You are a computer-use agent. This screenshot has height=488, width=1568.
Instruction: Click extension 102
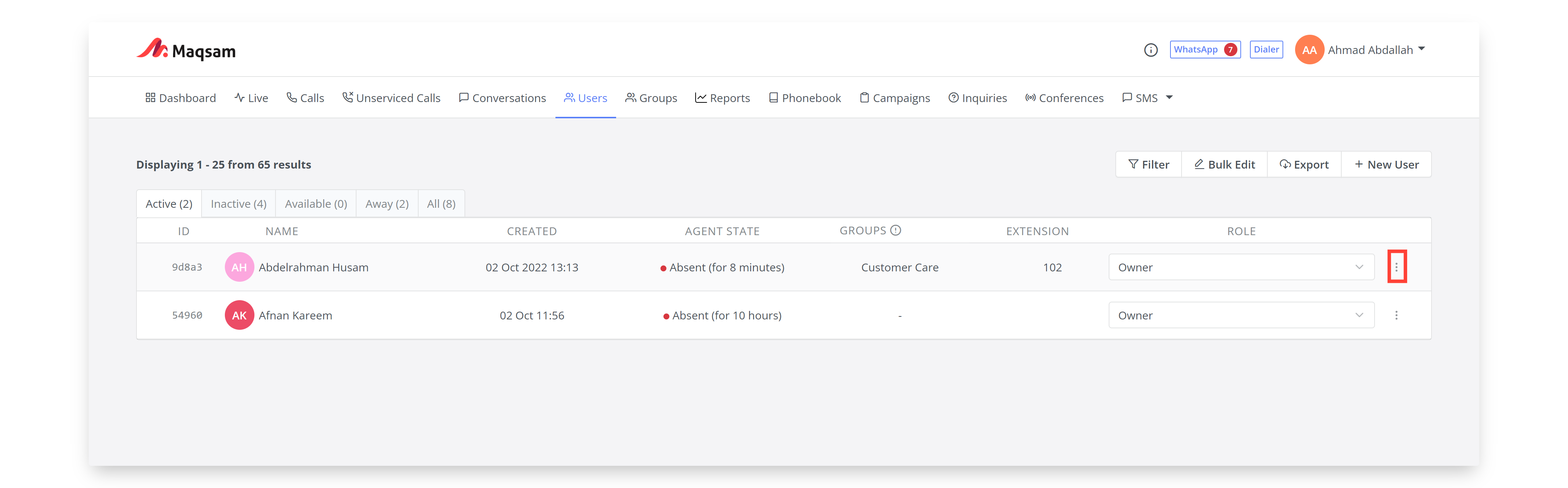click(x=1052, y=267)
